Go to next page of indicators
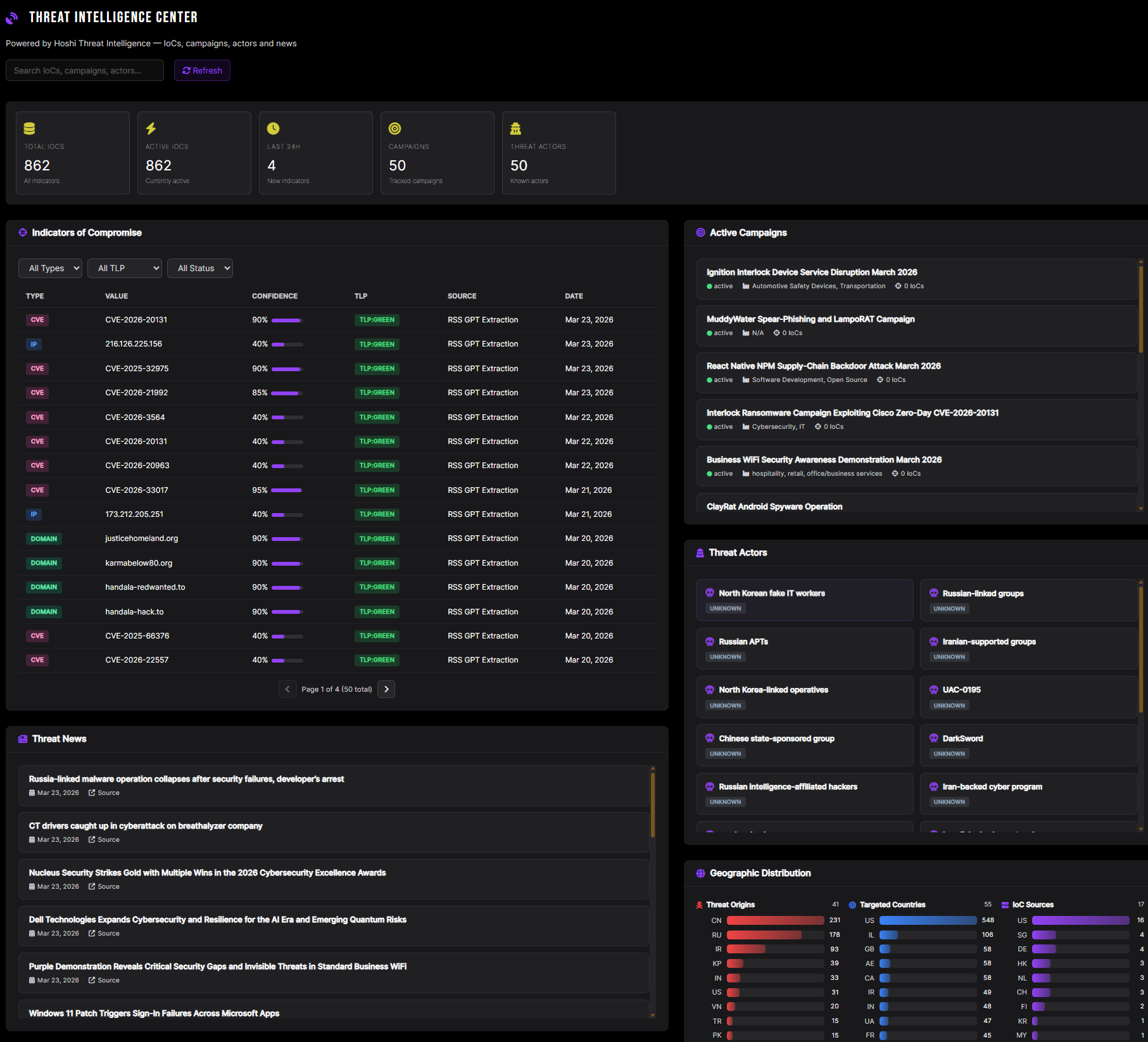1148x1042 pixels. click(x=386, y=689)
